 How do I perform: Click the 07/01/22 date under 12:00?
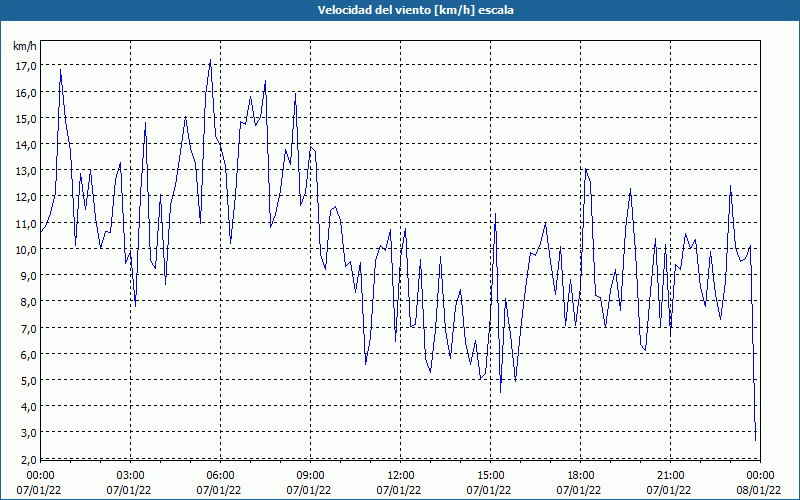pos(399,490)
